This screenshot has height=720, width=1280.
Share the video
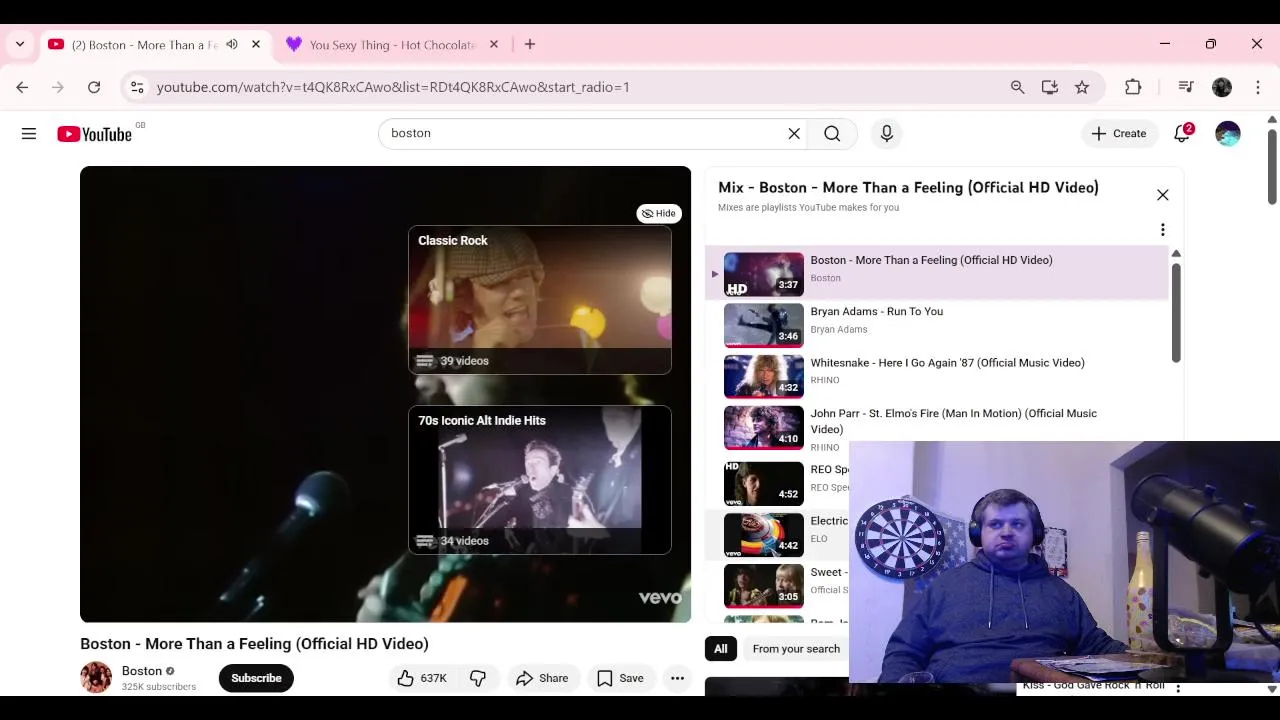pyautogui.click(x=542, y=678)
